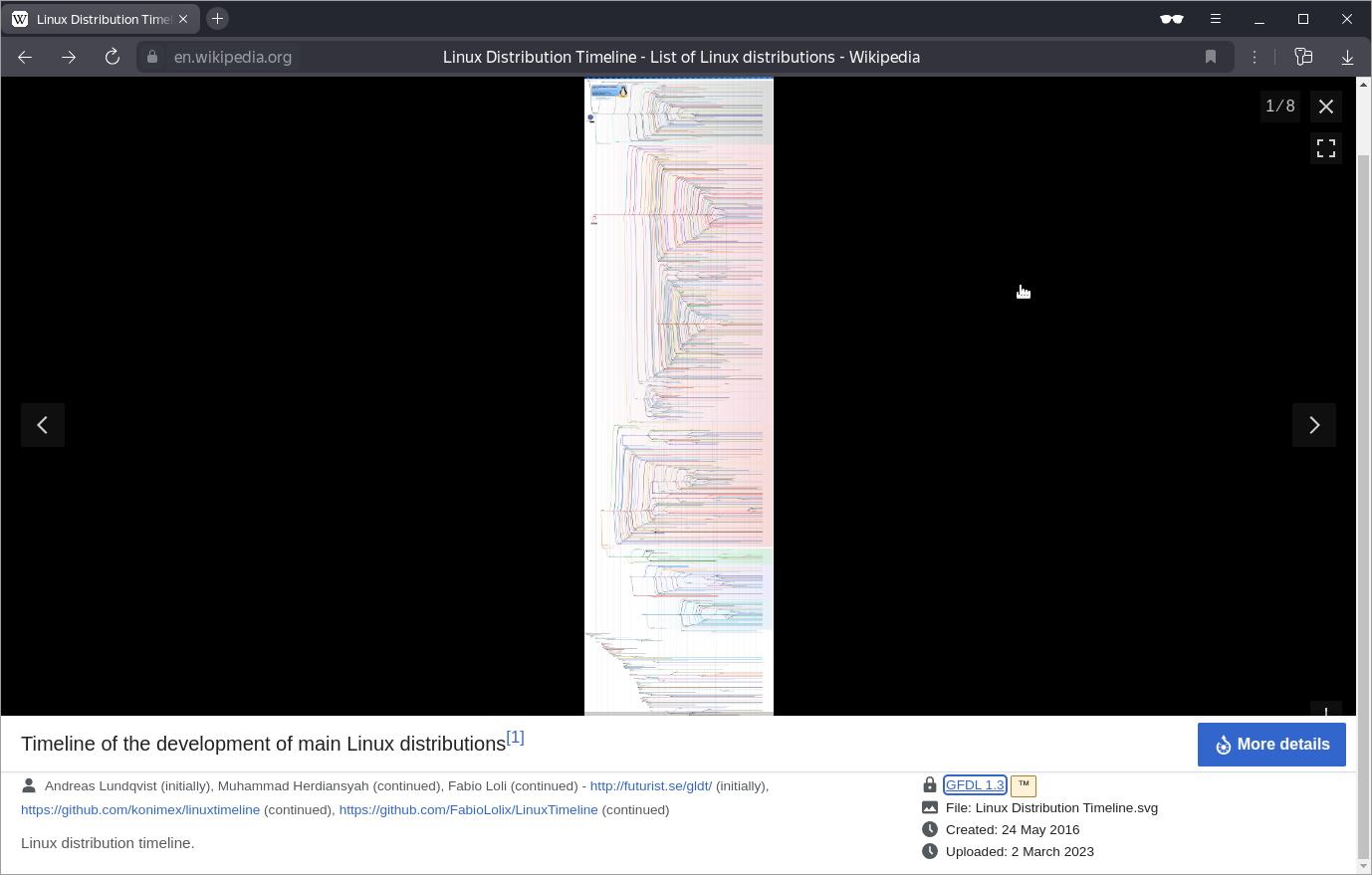
Task: Click the More details button
Action: 1271,745
